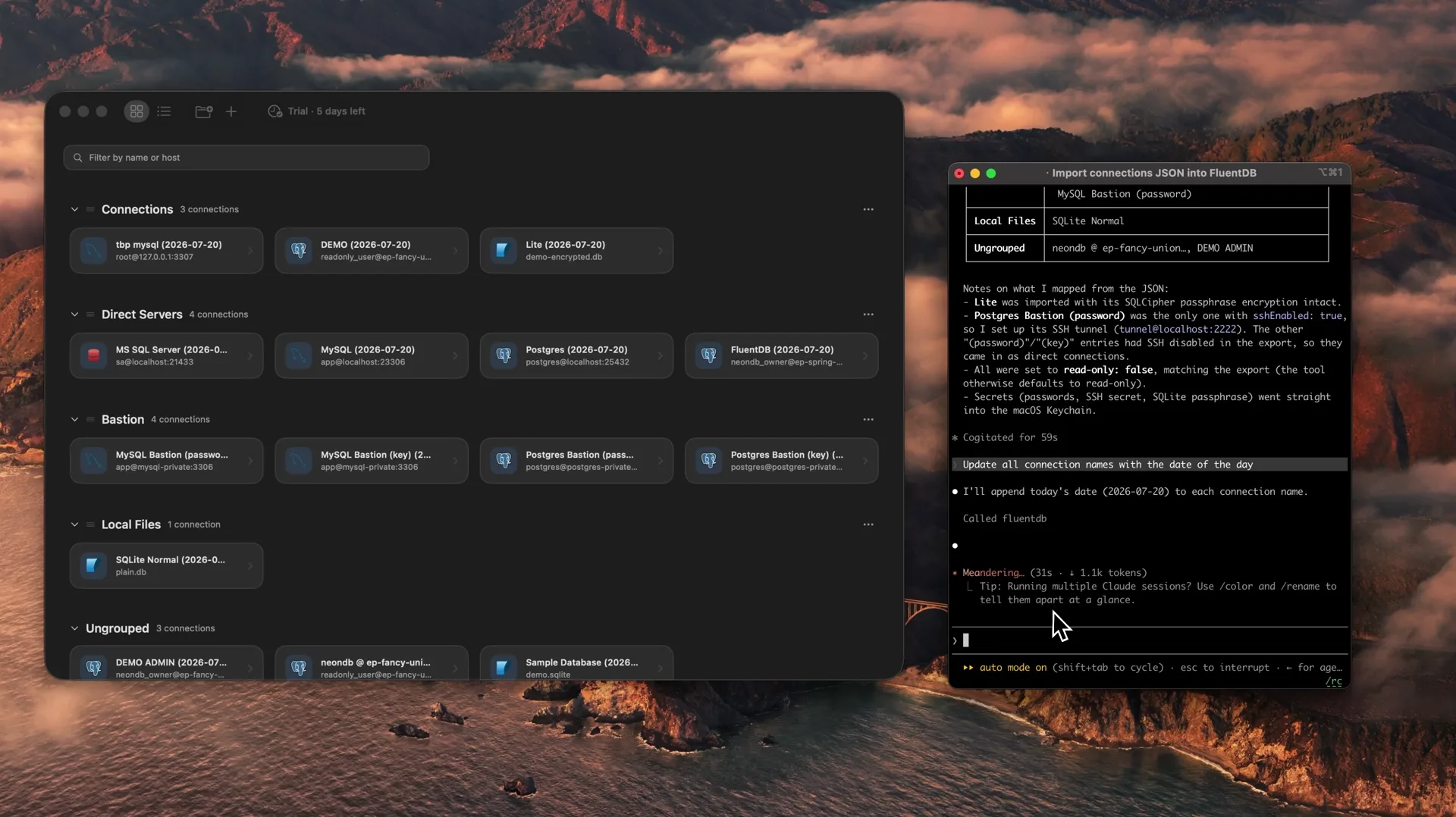This screenshot has width=1456, height=817.
Task: Click the MySQL (2026-07-20) dolphin icon
Action: (x=299, y=355)
